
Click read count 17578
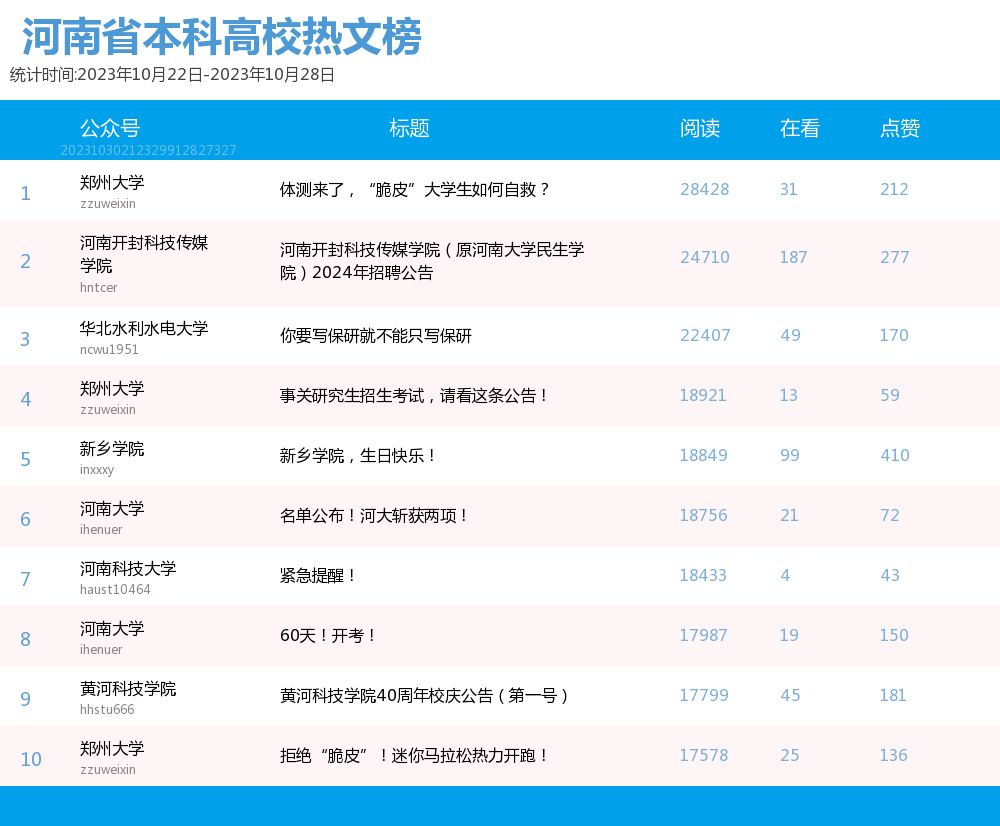coord(703,755)
